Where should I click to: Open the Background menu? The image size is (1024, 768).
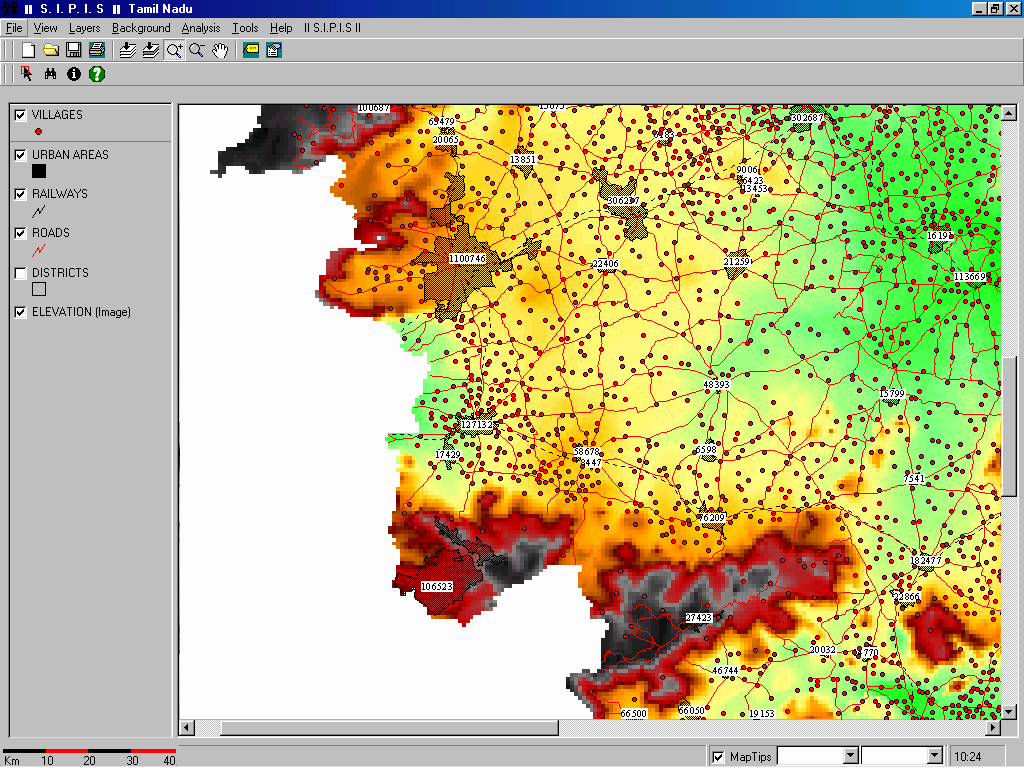pos(141,28)
